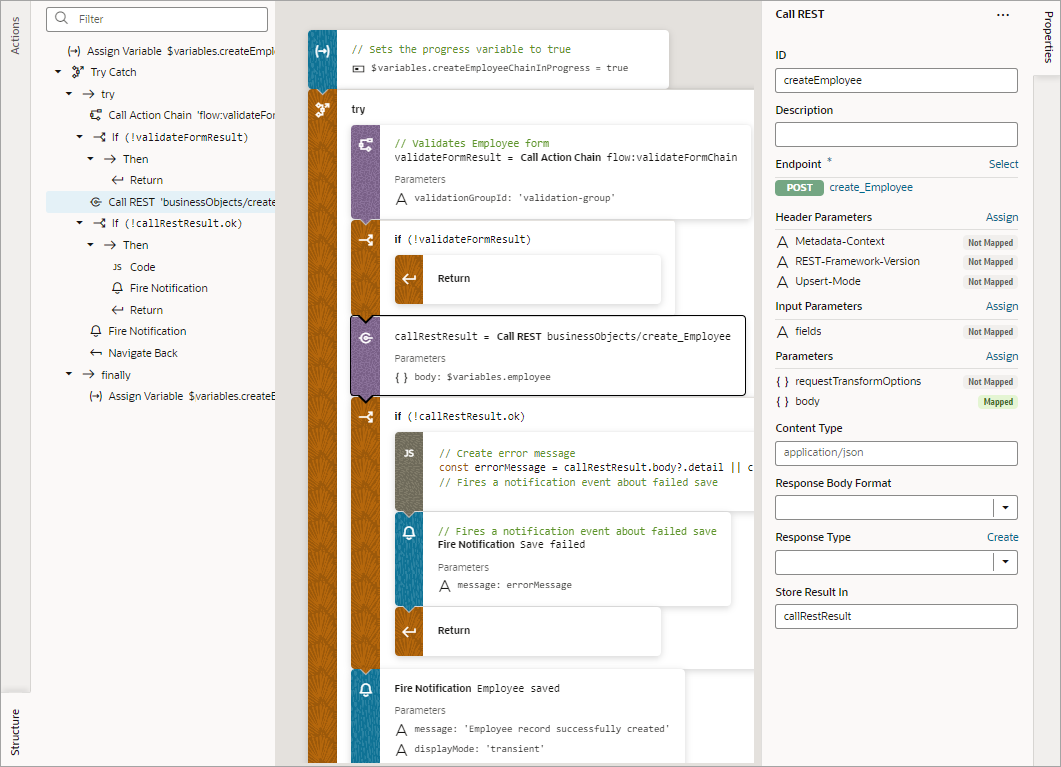Viewport: 1061px width, 767px height.
Task: Click Select link for Endpoint
Action: tap(1003, 164)
